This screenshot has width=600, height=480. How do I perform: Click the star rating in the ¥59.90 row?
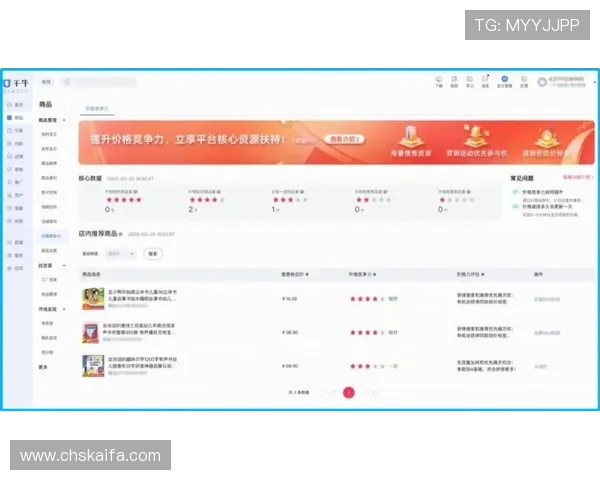[368, 366]
